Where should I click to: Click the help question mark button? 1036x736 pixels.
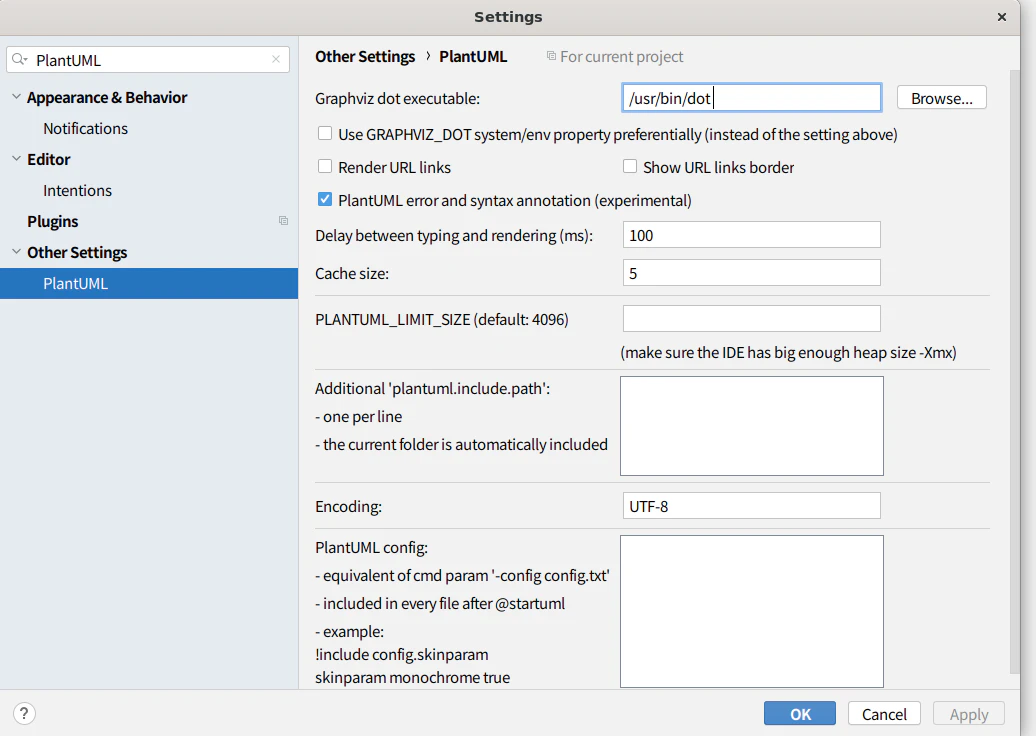[24, 714]
